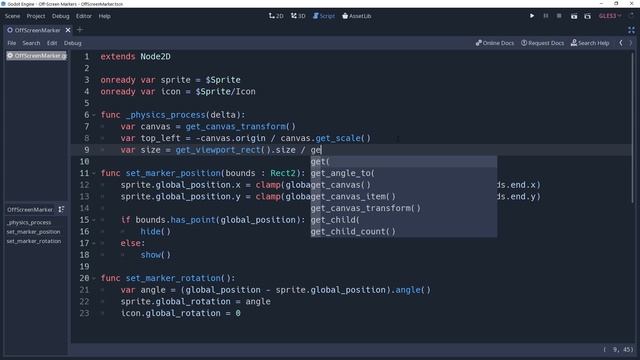The height and width of the screenshot is (360, 640).
Task: Pause the running scene
Action: click(x=546, y=16)
